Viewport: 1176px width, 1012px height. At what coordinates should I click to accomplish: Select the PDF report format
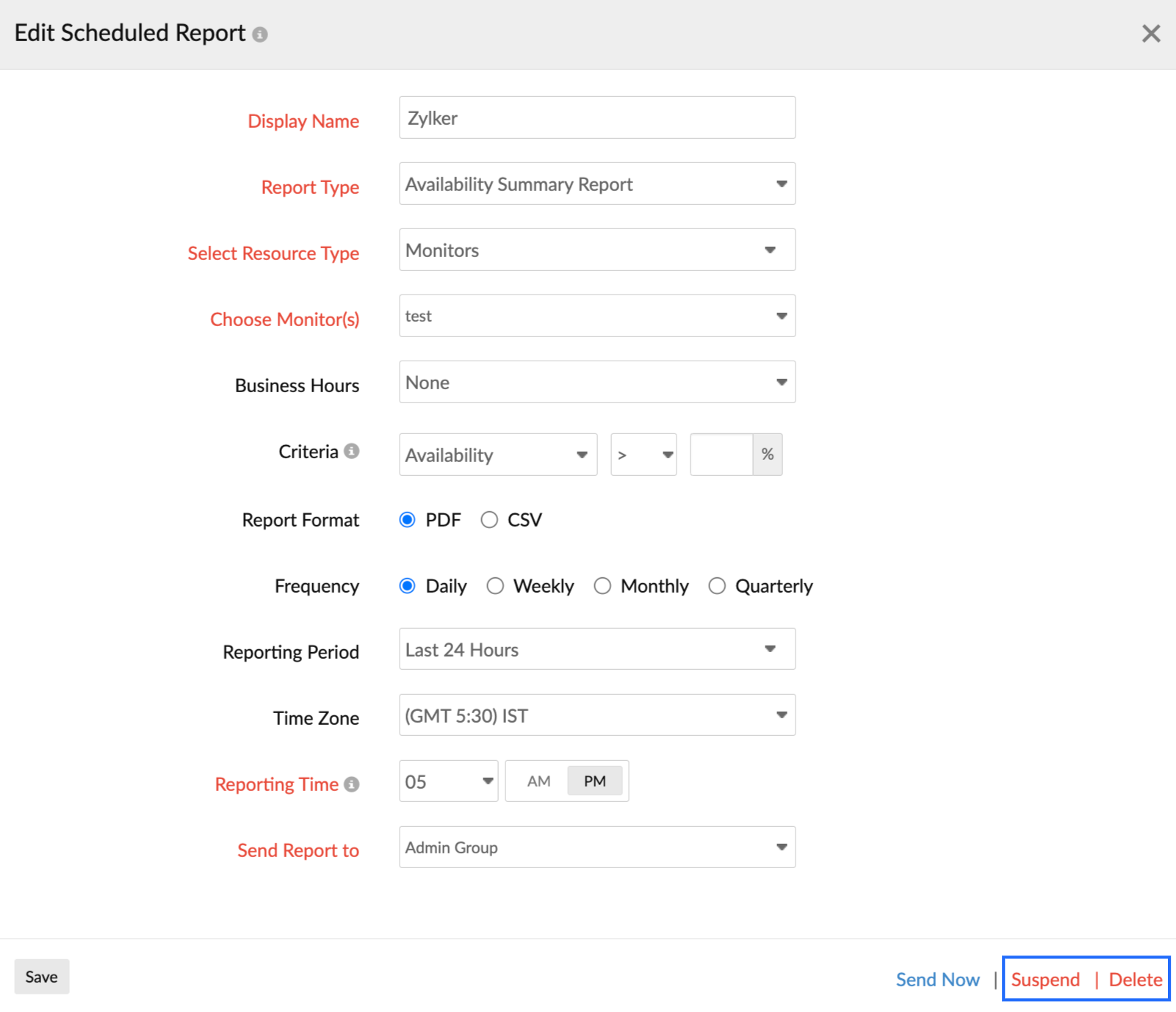coord(408,519)
